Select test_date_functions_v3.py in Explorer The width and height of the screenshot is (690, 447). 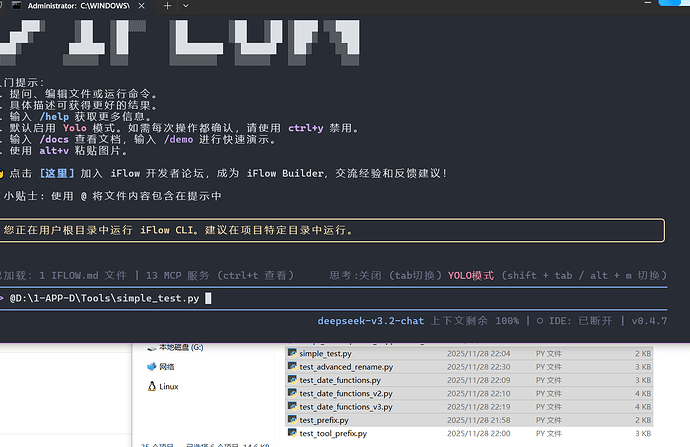point(469,407)
